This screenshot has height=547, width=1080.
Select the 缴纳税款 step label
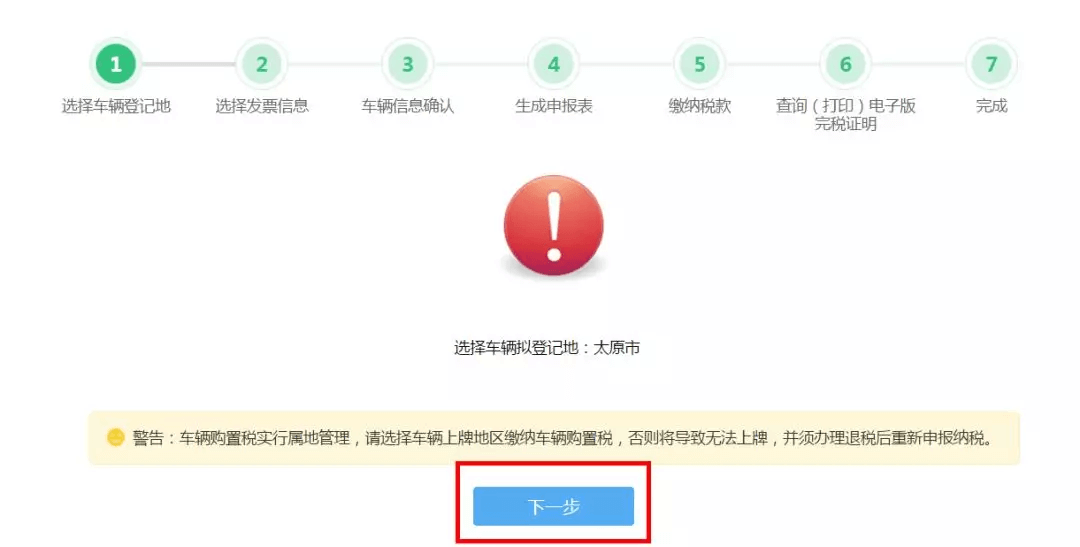click(700, 106)
